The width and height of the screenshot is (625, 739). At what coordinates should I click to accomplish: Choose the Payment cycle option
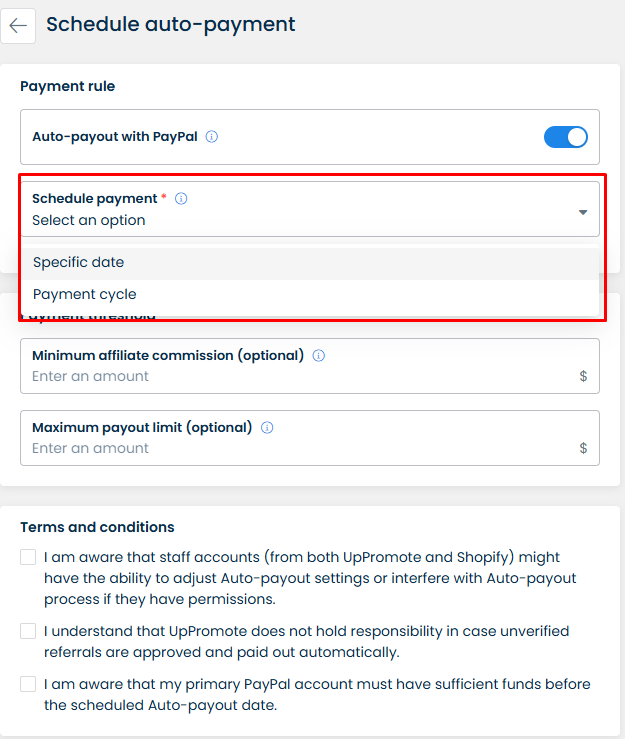[x=85, y=294]
